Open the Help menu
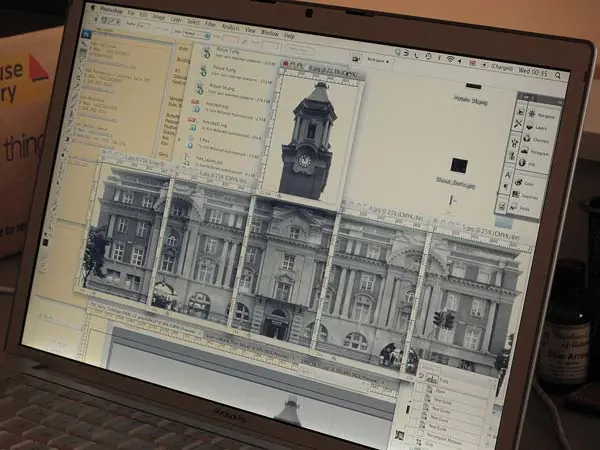 pos(290,34)
